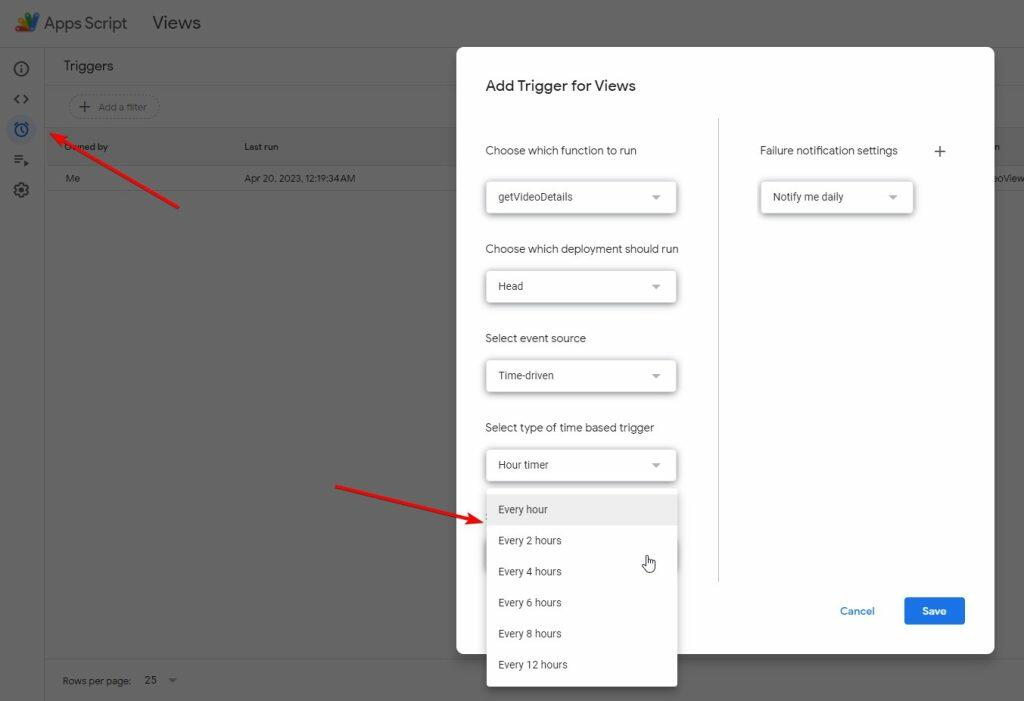Add a failure notification with plus icon
This screenshot has height=701, width=1024.
(x=940, y=151)
